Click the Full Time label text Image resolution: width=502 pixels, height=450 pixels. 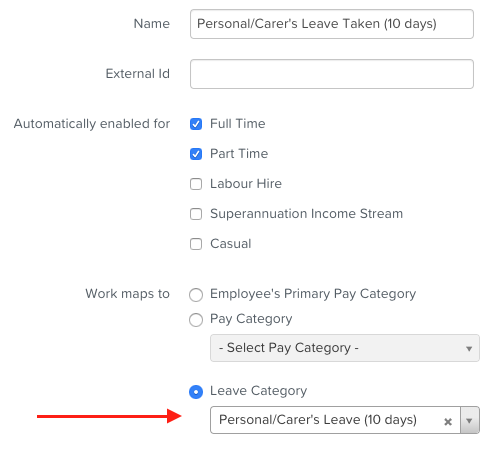pyautogui.click(x=238, y=124)
